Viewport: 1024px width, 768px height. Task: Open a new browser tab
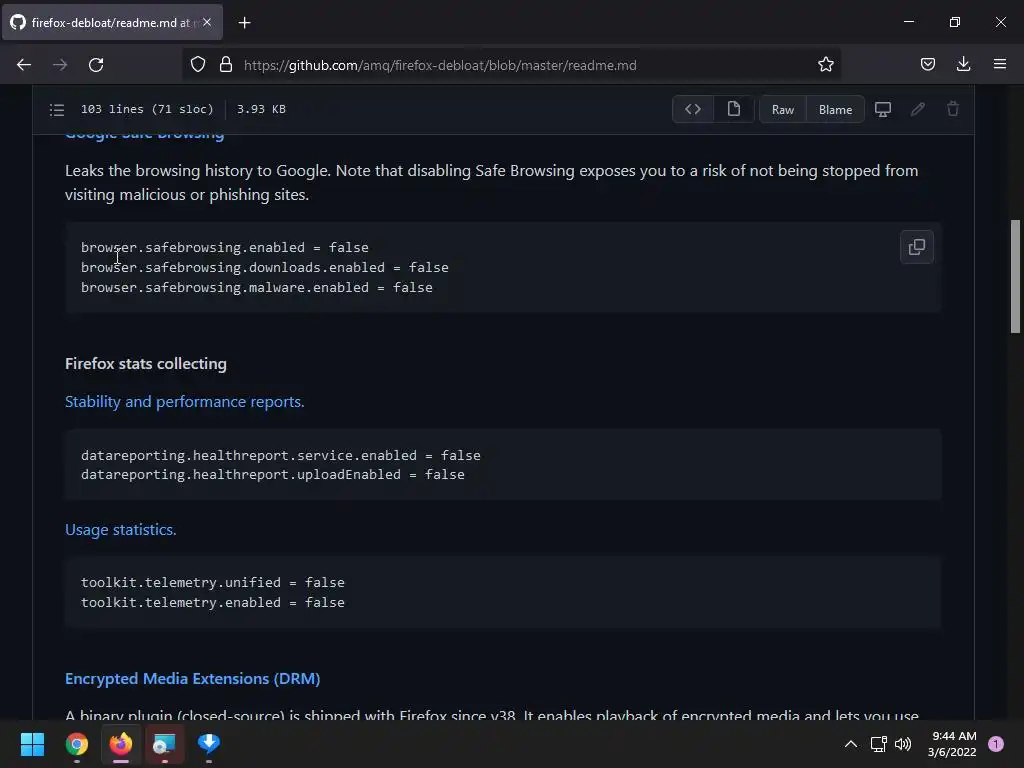(244, 23)
